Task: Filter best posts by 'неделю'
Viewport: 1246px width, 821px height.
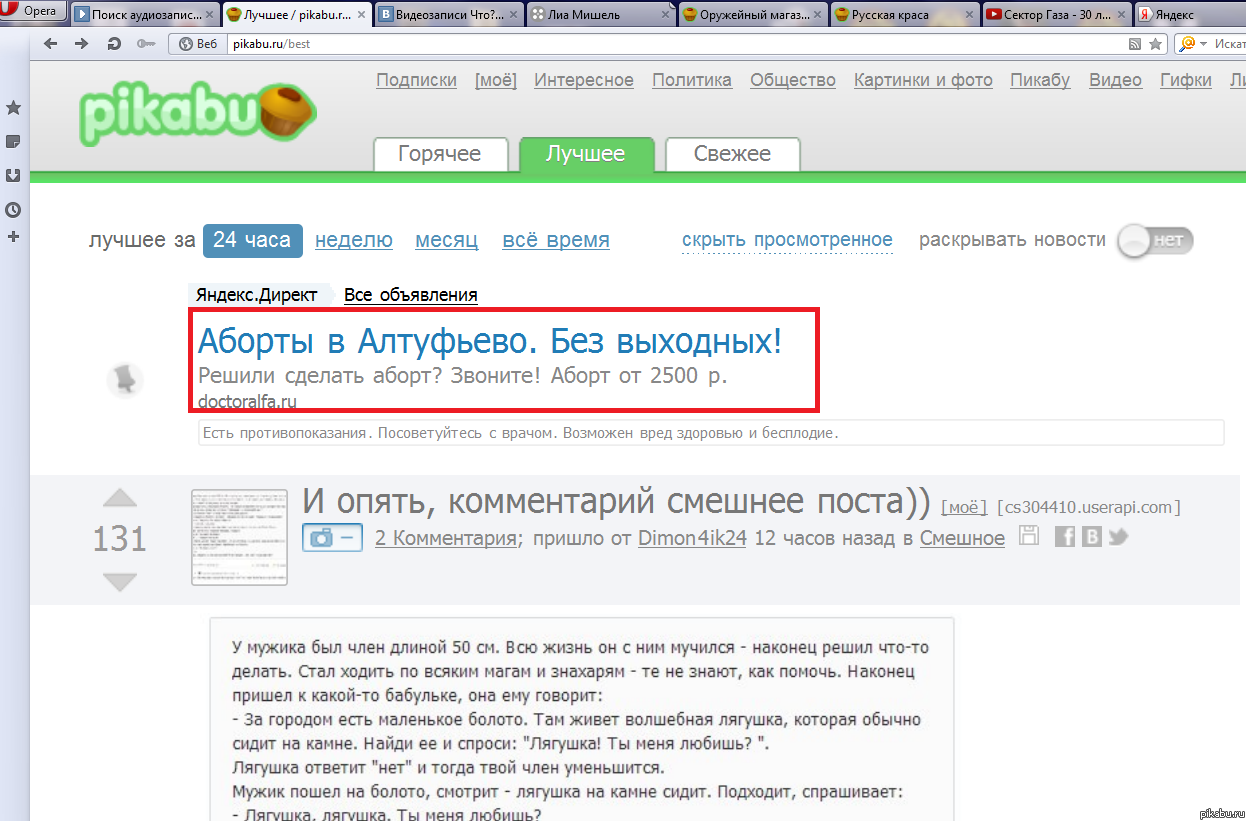Action: pos(354,240)
